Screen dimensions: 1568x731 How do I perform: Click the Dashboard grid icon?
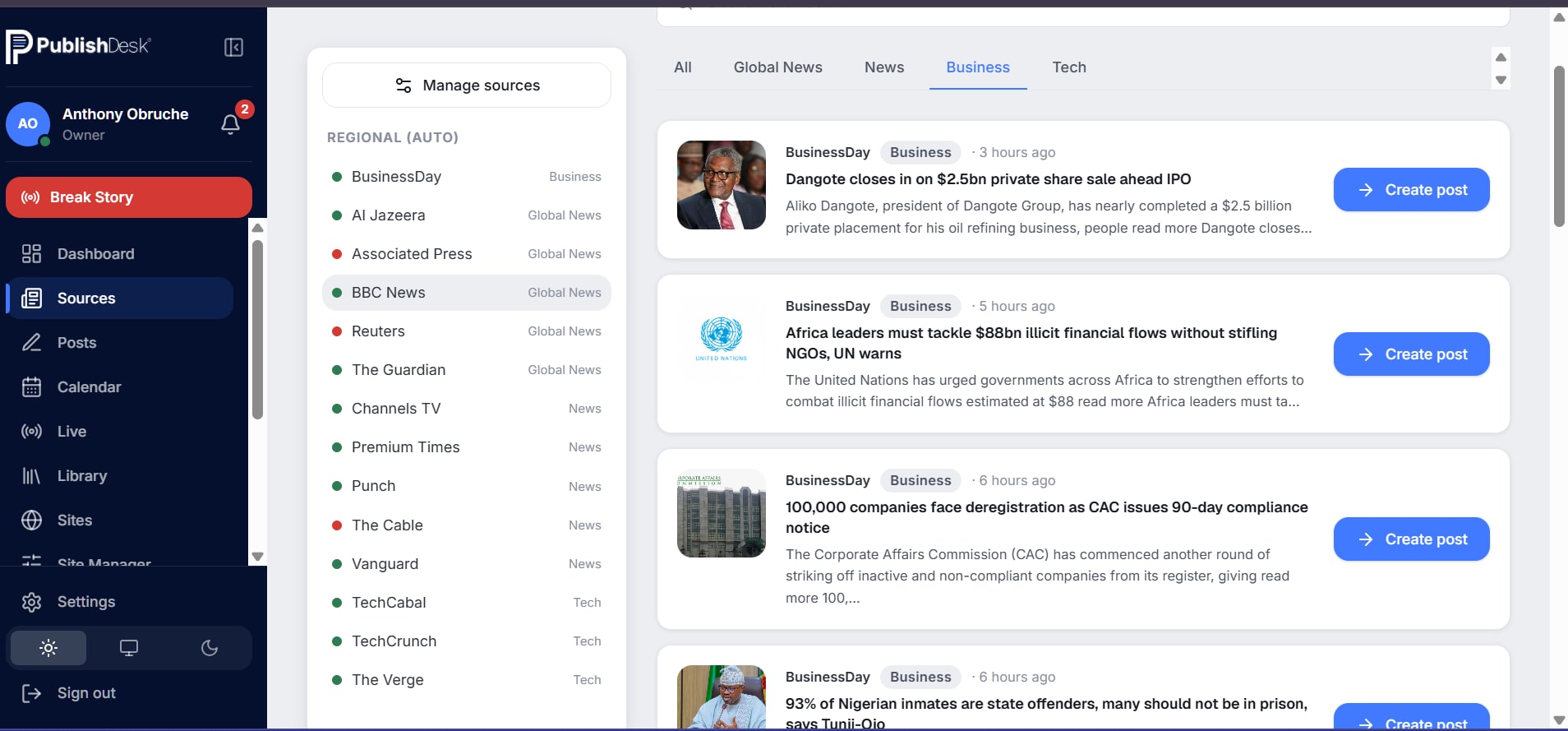(x=31, y=254)
